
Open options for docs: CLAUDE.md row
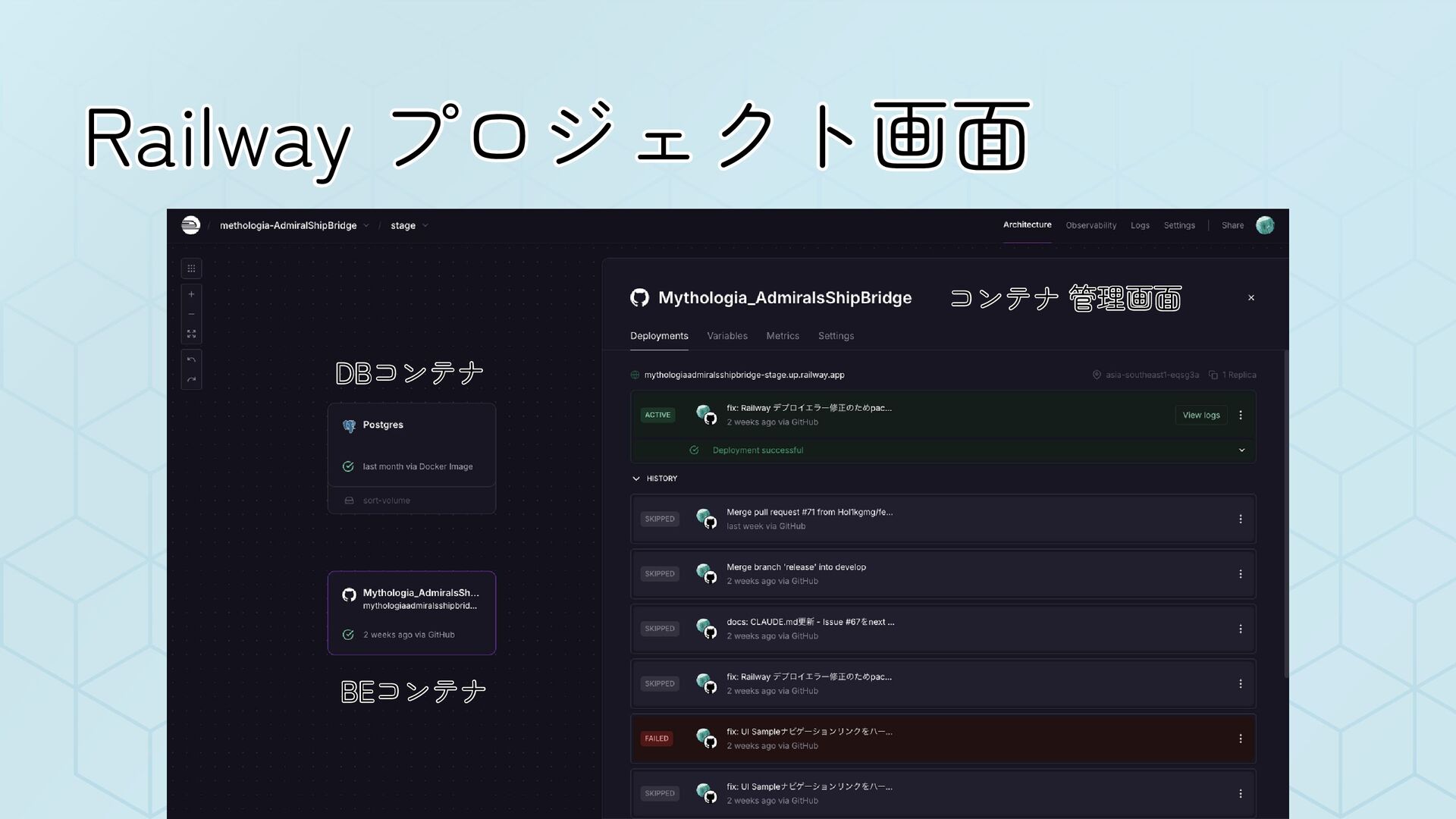click(1241, 629)
